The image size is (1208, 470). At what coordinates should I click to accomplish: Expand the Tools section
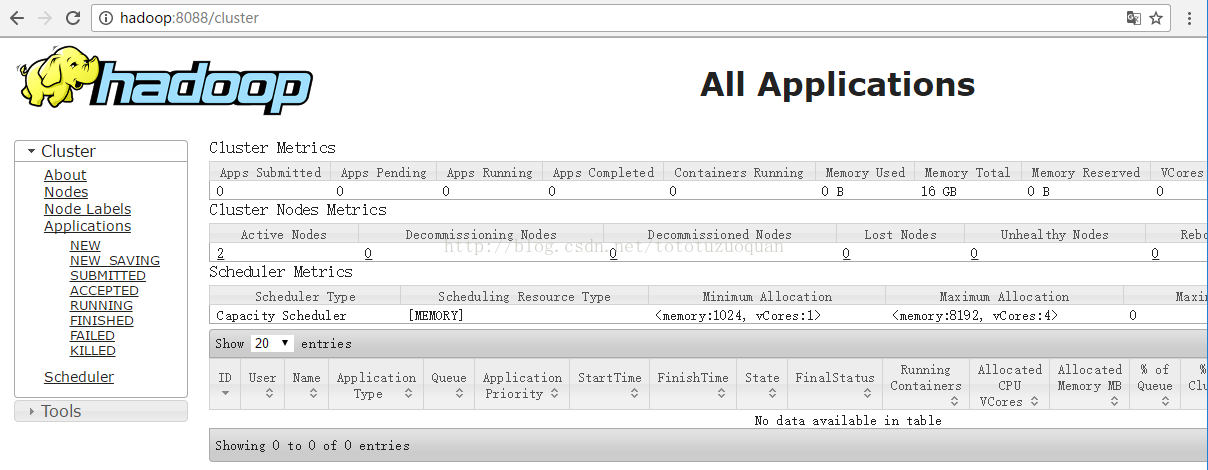point(101,411)
